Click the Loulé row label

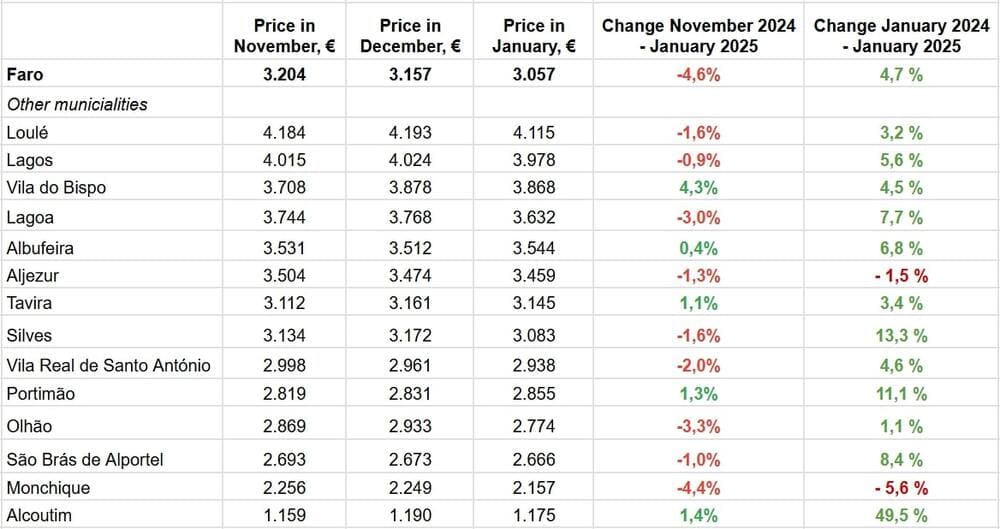(x=27, y=132)
